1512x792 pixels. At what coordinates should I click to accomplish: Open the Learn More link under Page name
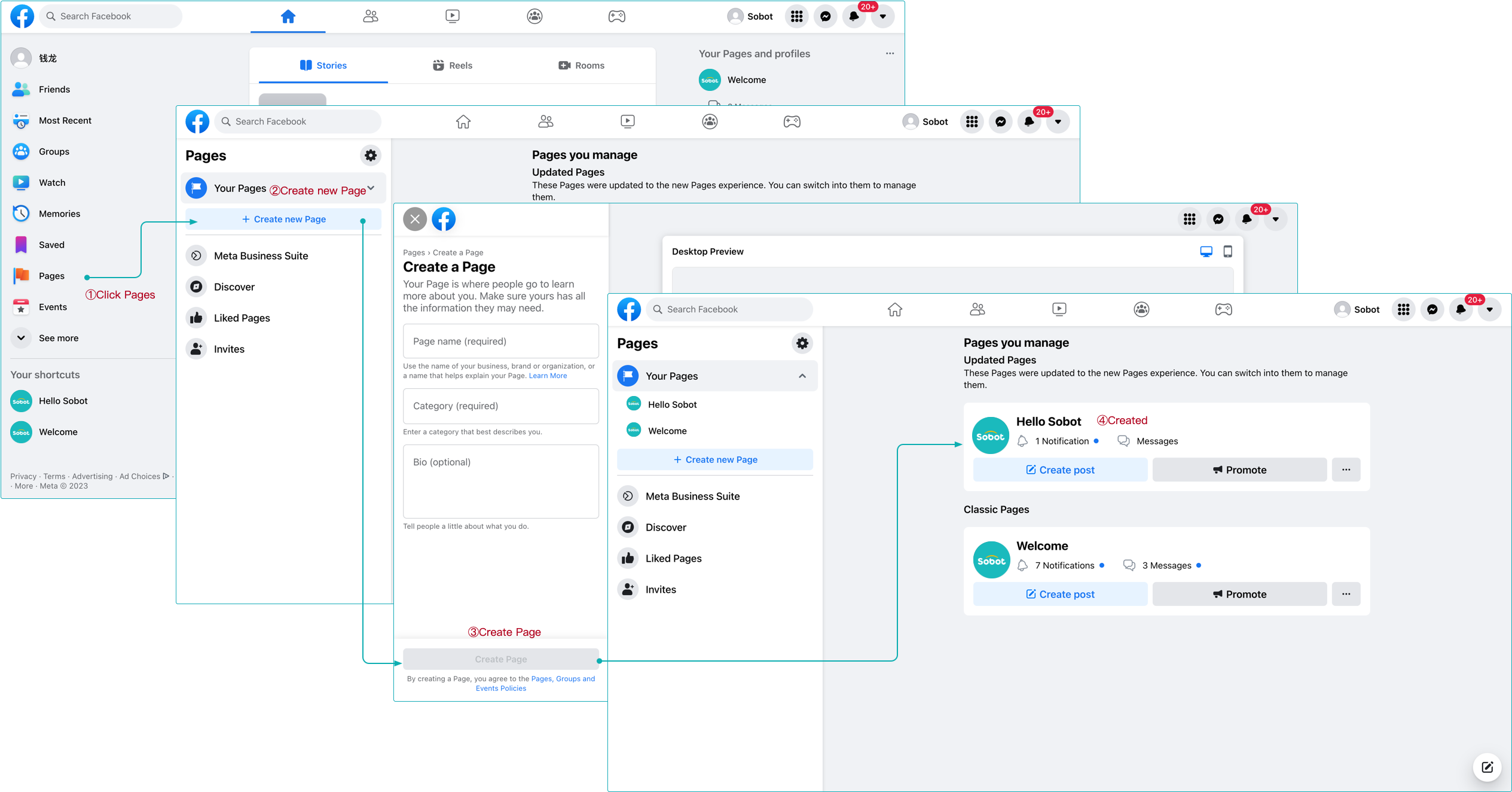548,376
